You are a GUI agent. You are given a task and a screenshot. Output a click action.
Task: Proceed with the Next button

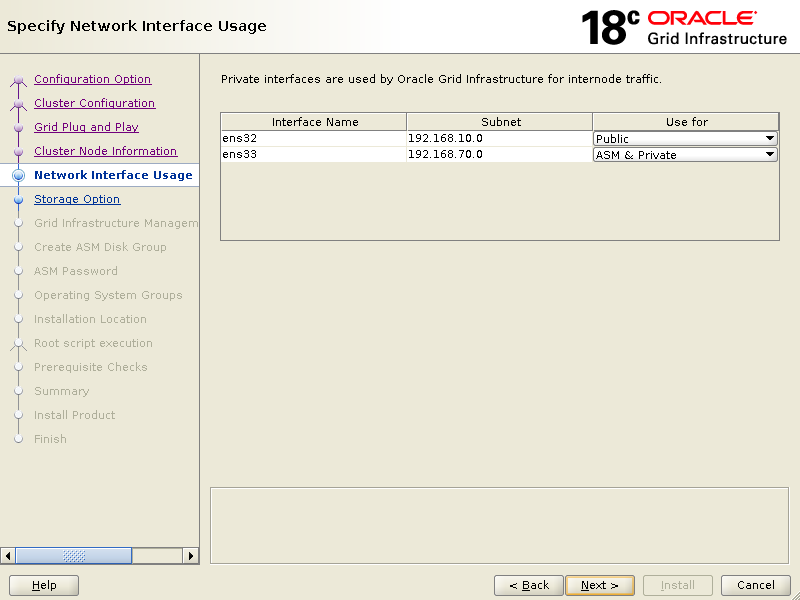pos(600,585)
